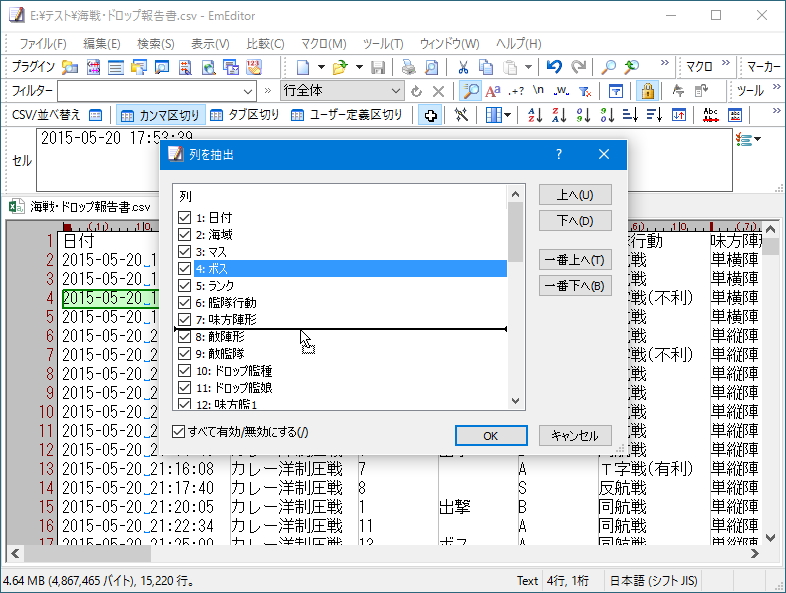Click the Sort smallest to largest number icon
Screen dimensions: 786x593
(x=583, y=115)
